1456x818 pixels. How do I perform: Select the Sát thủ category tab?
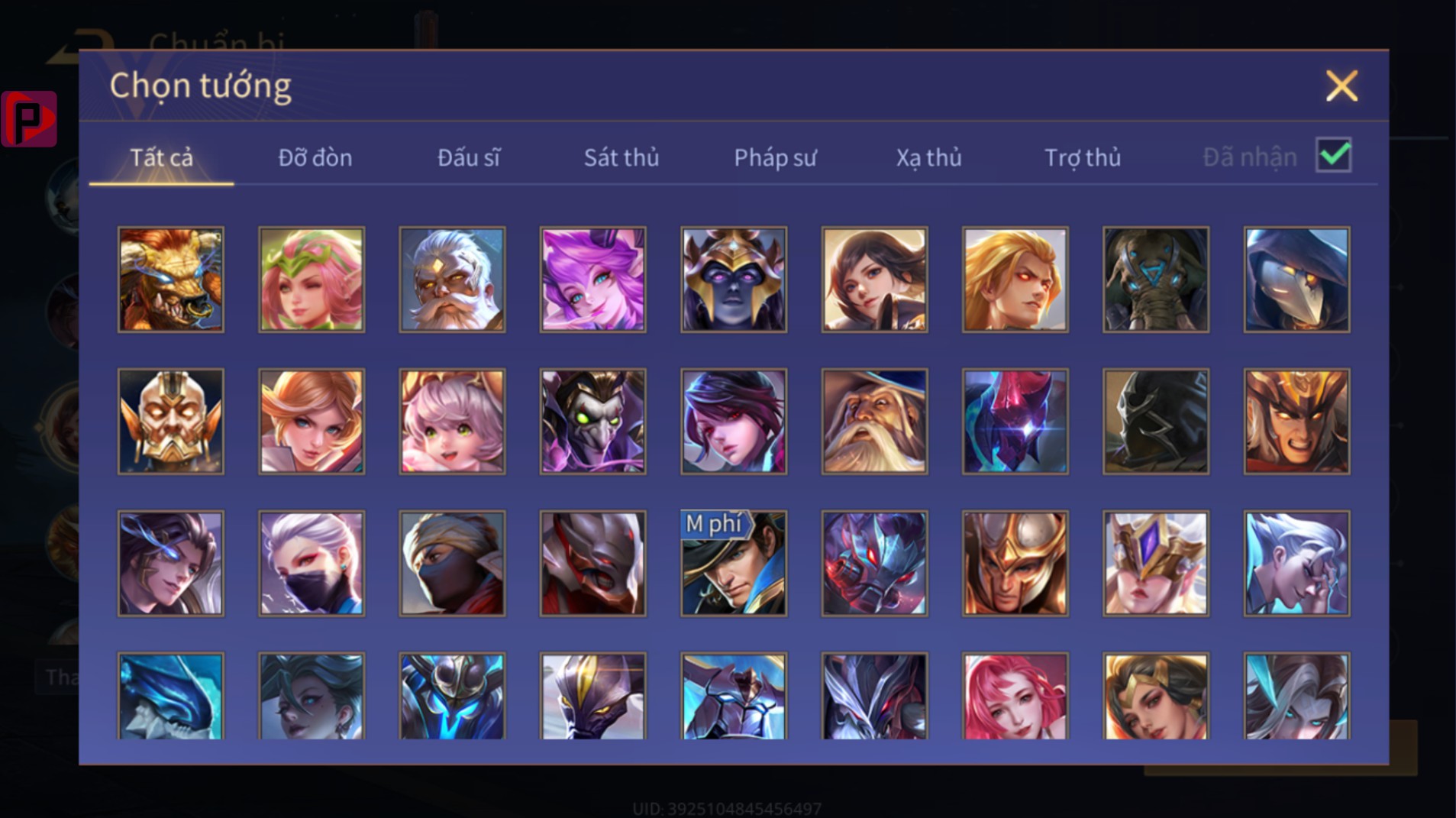pyautogui.click(x=621, y=157)
